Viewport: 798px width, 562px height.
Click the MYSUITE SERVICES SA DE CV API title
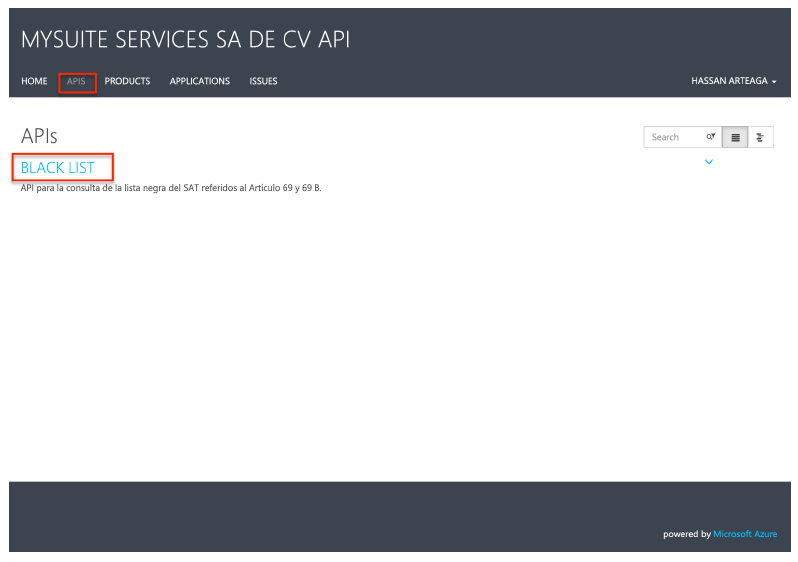(186, 40)
